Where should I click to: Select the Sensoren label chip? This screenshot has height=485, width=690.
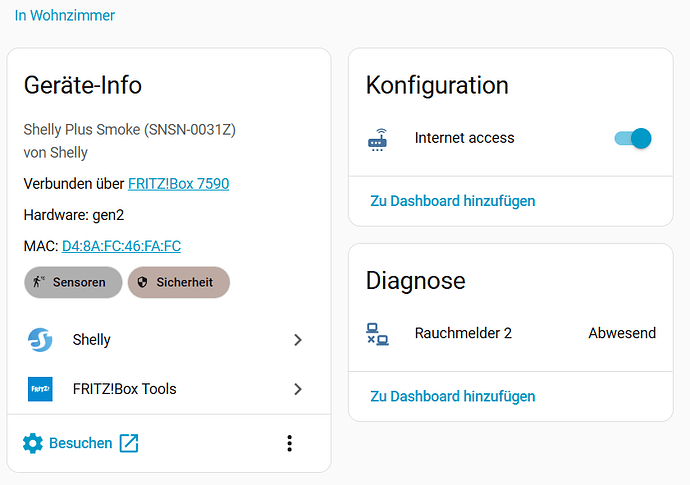(x=73, y=282)
